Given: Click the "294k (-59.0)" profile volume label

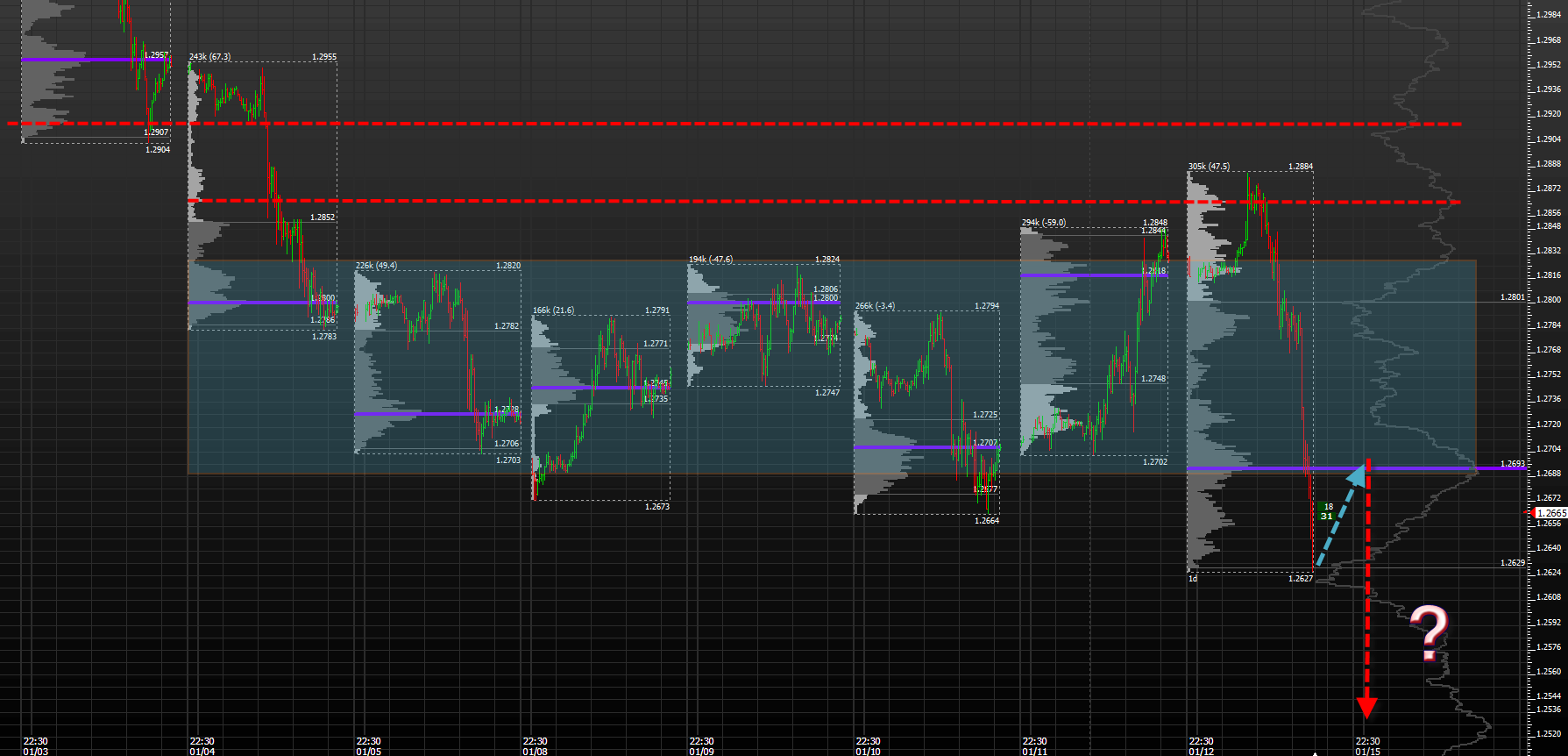Looking at the screenshot, I should pyautogui.click(x=1044, y=223).
